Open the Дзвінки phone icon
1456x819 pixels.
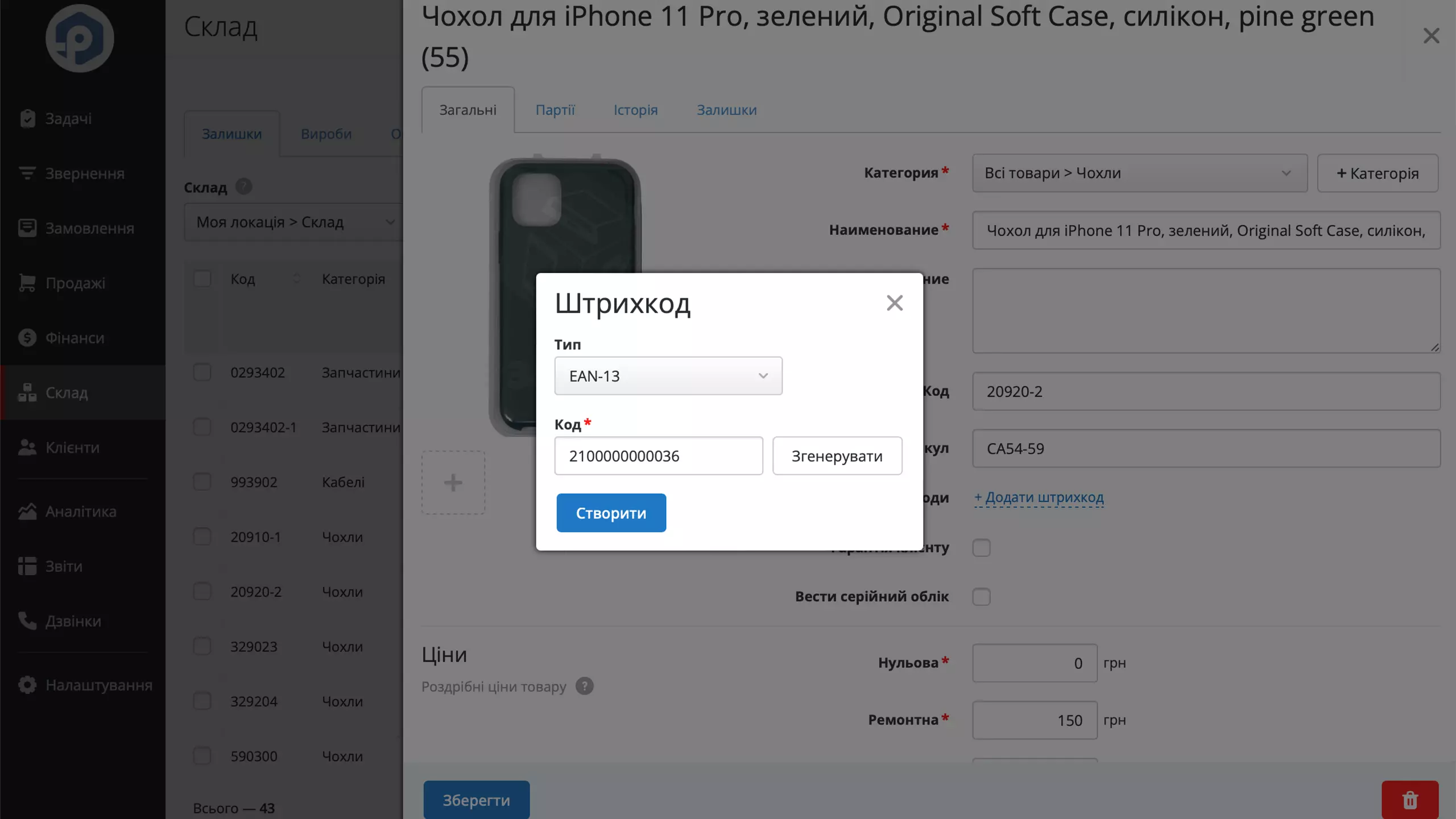pyautogui.click(x=27, y=621)
